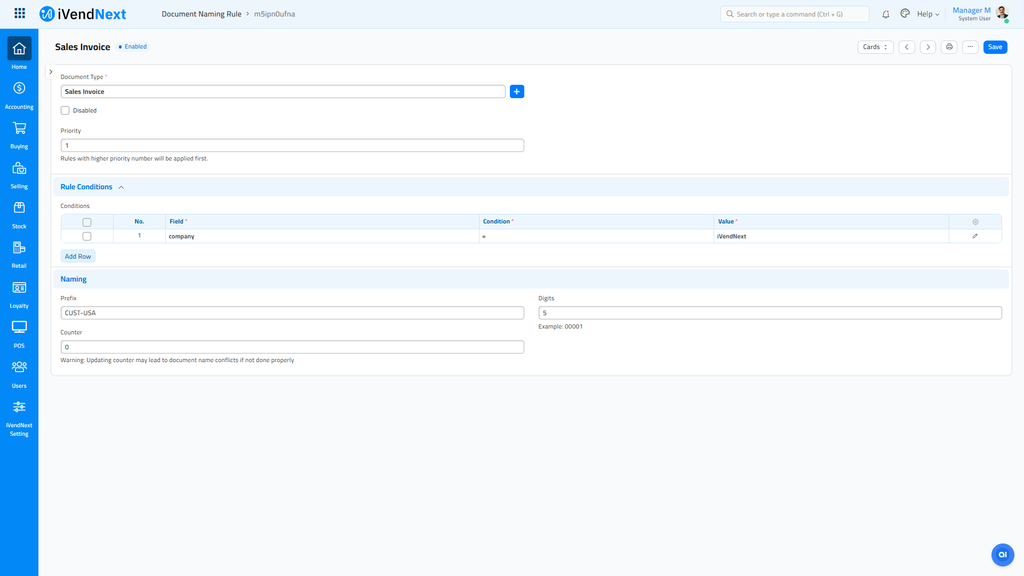Click the blue plus button beside Document Type
The width and height of the screenshot is (1024, 576).
click(517, 91)
